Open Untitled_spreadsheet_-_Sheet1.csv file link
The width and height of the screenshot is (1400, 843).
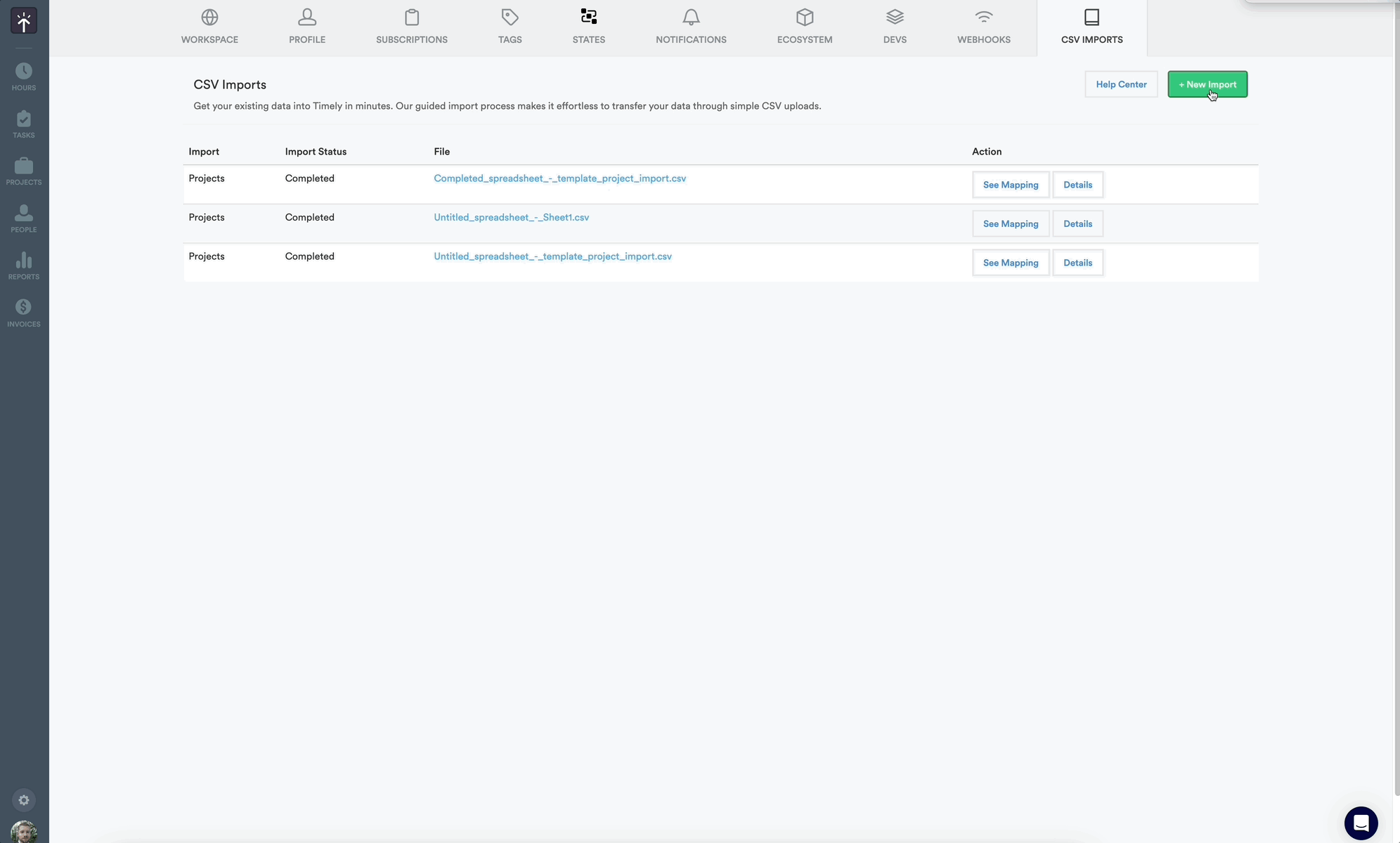pyautogui.click(x=511, y=217)
